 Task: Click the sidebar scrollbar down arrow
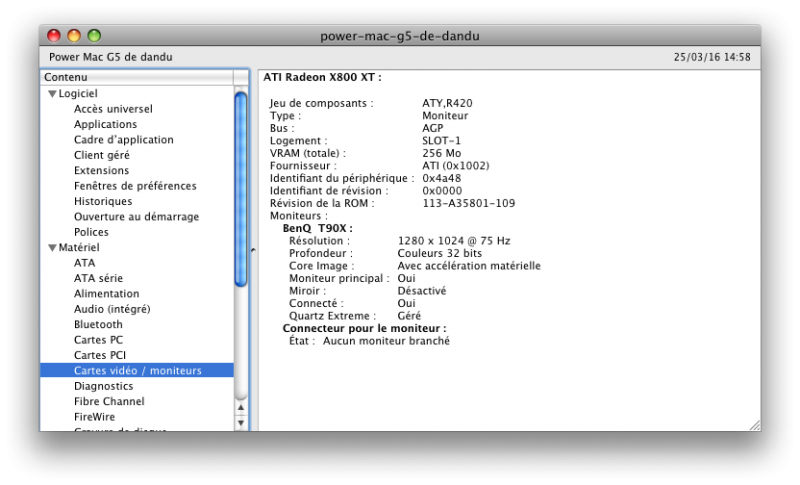click(x=241, y=423)
